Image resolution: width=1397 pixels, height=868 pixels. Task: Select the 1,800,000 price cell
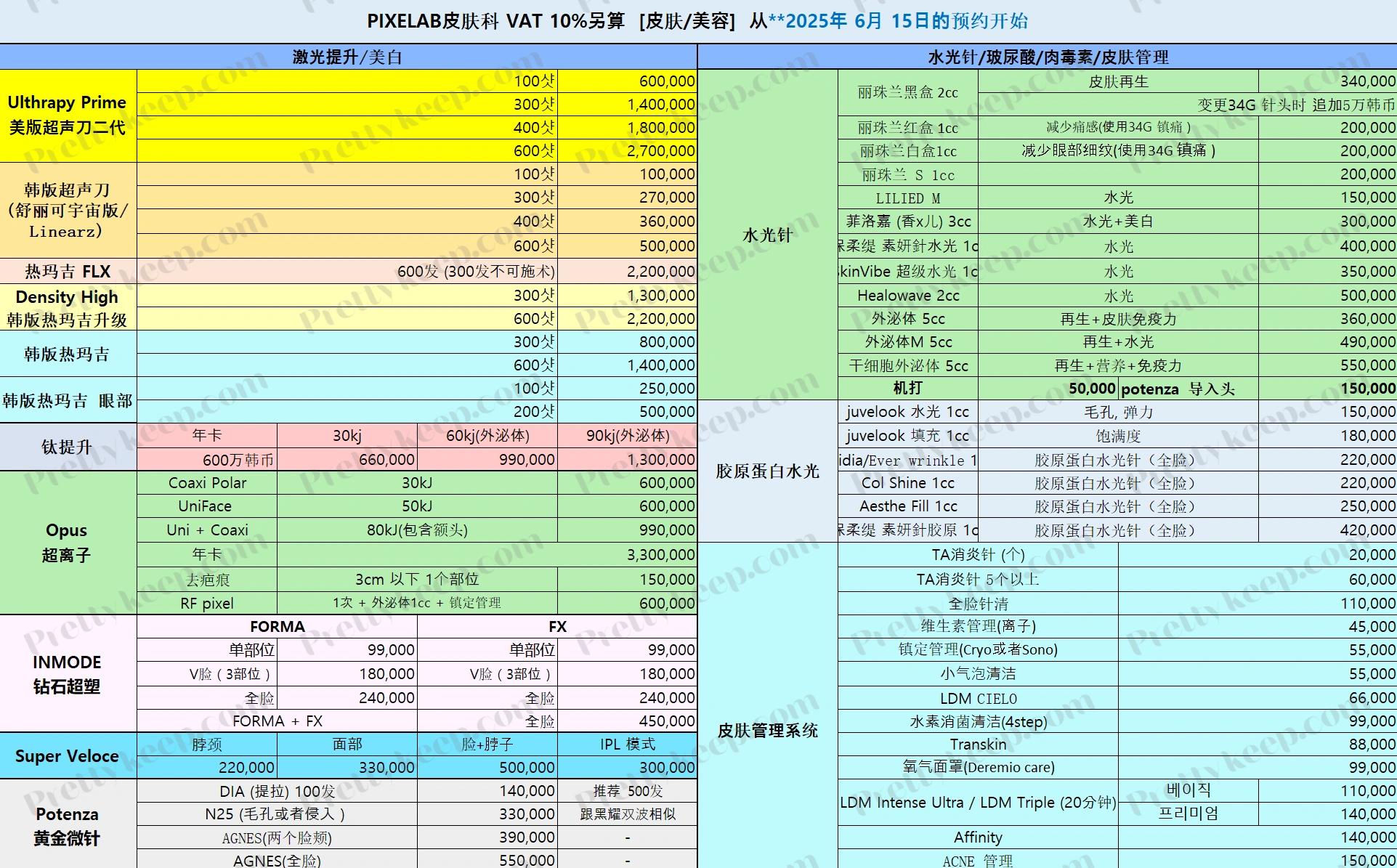click(628, 128)
